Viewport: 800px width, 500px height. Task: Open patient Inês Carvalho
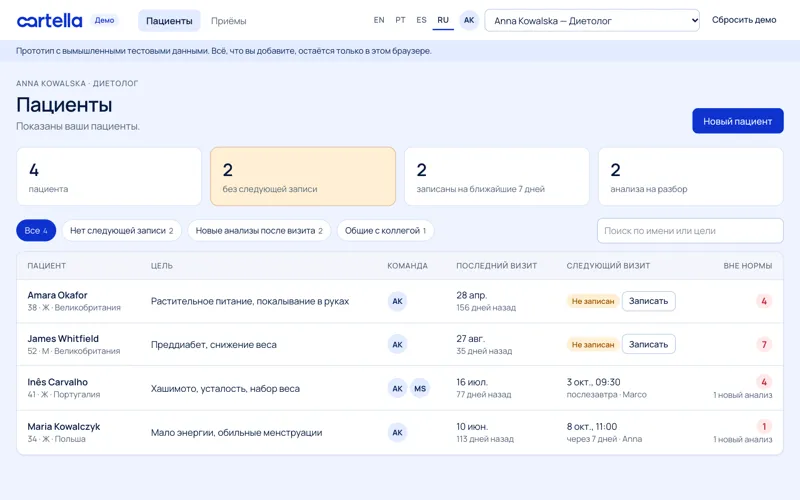click(x=58, y=382)
